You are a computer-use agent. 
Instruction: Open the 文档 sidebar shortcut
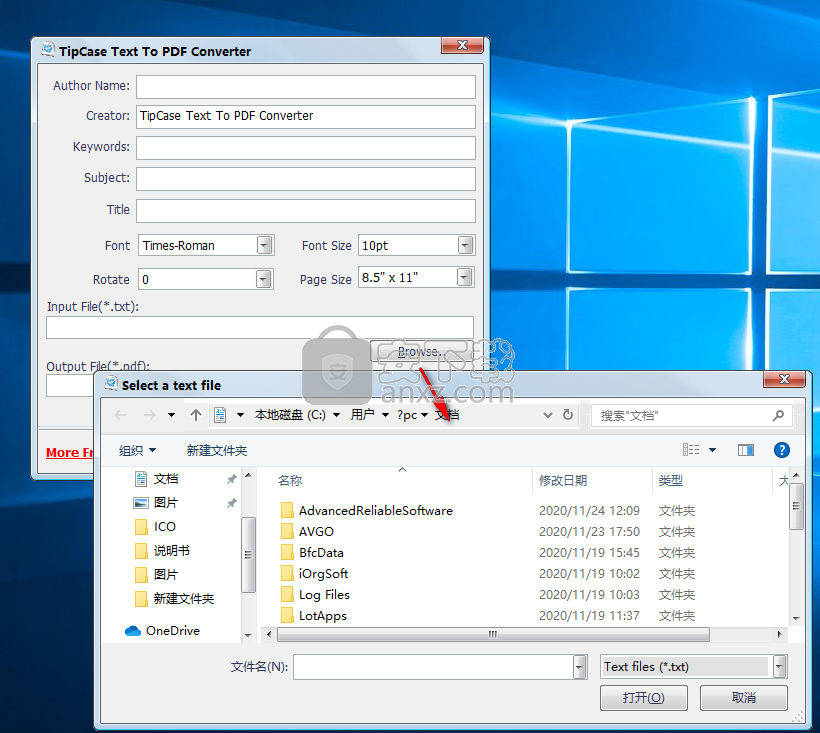click(x=157, y=478)
